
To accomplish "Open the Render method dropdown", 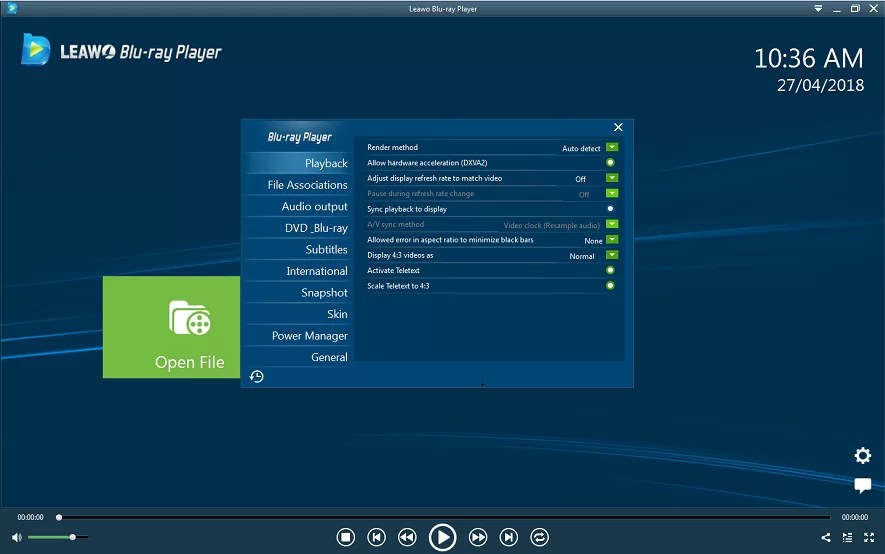I will click(x=612, y=147).
